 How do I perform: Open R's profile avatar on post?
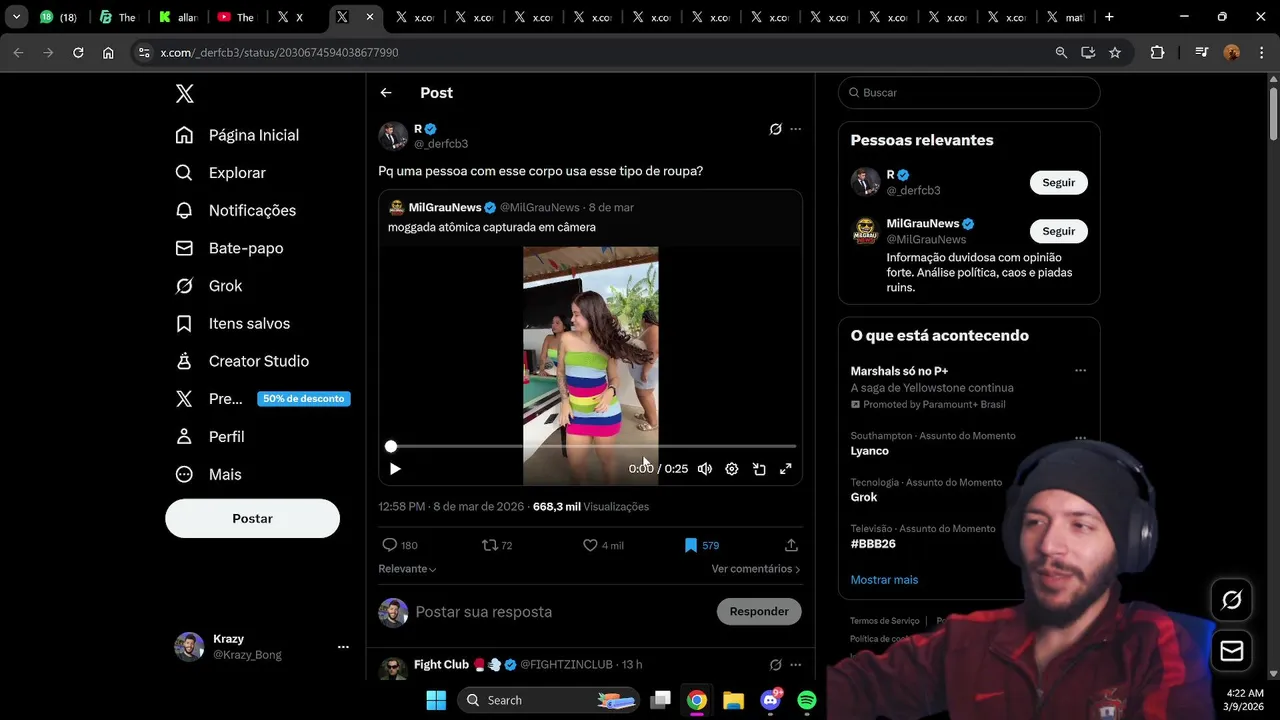[x=393, y=136]
